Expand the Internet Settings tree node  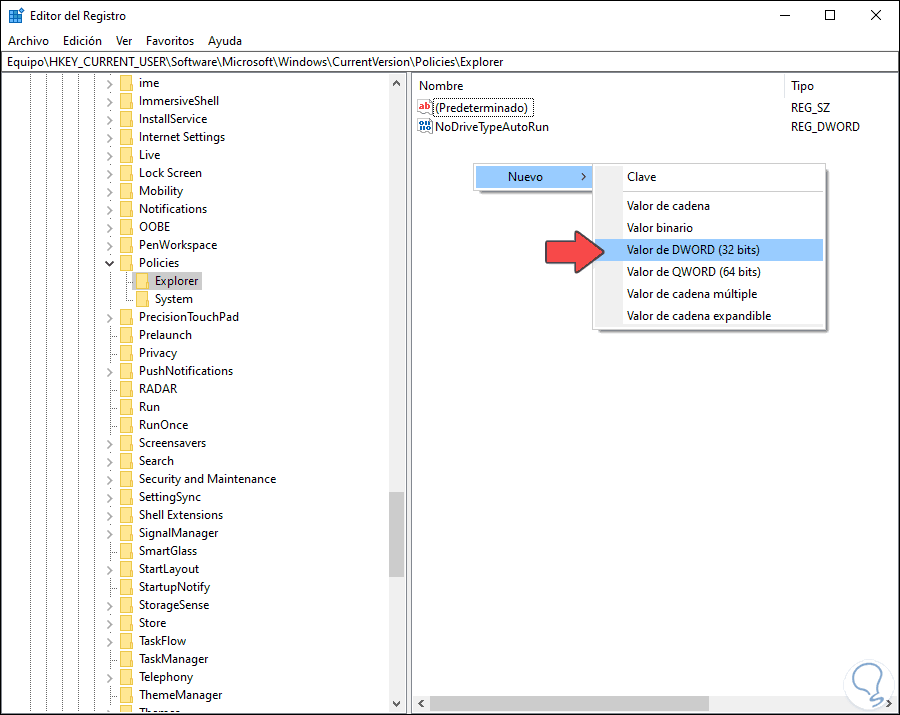(109, 137)
